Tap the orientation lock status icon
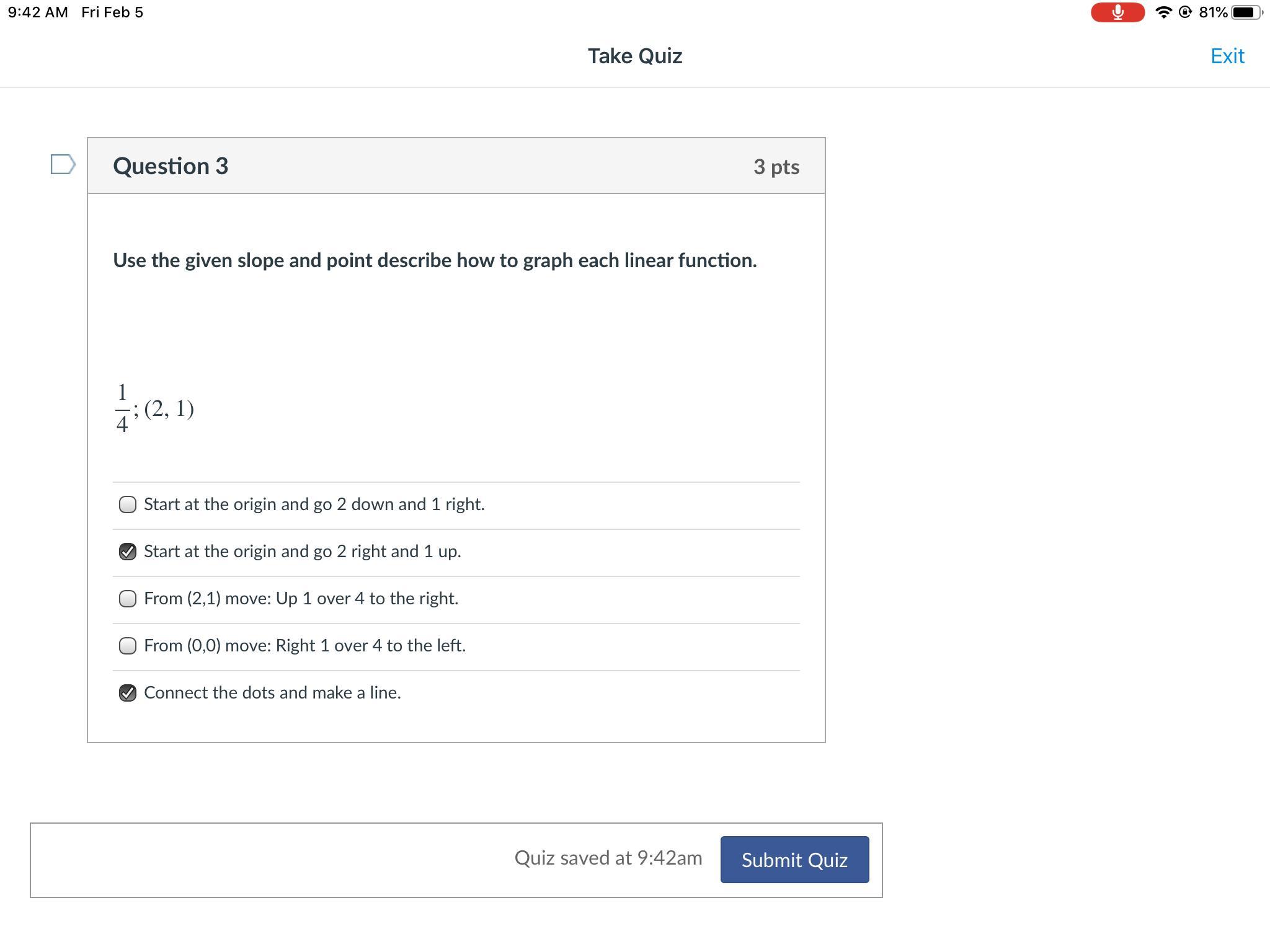Viewport: 1270px width, 952px height. (1185, 12)
